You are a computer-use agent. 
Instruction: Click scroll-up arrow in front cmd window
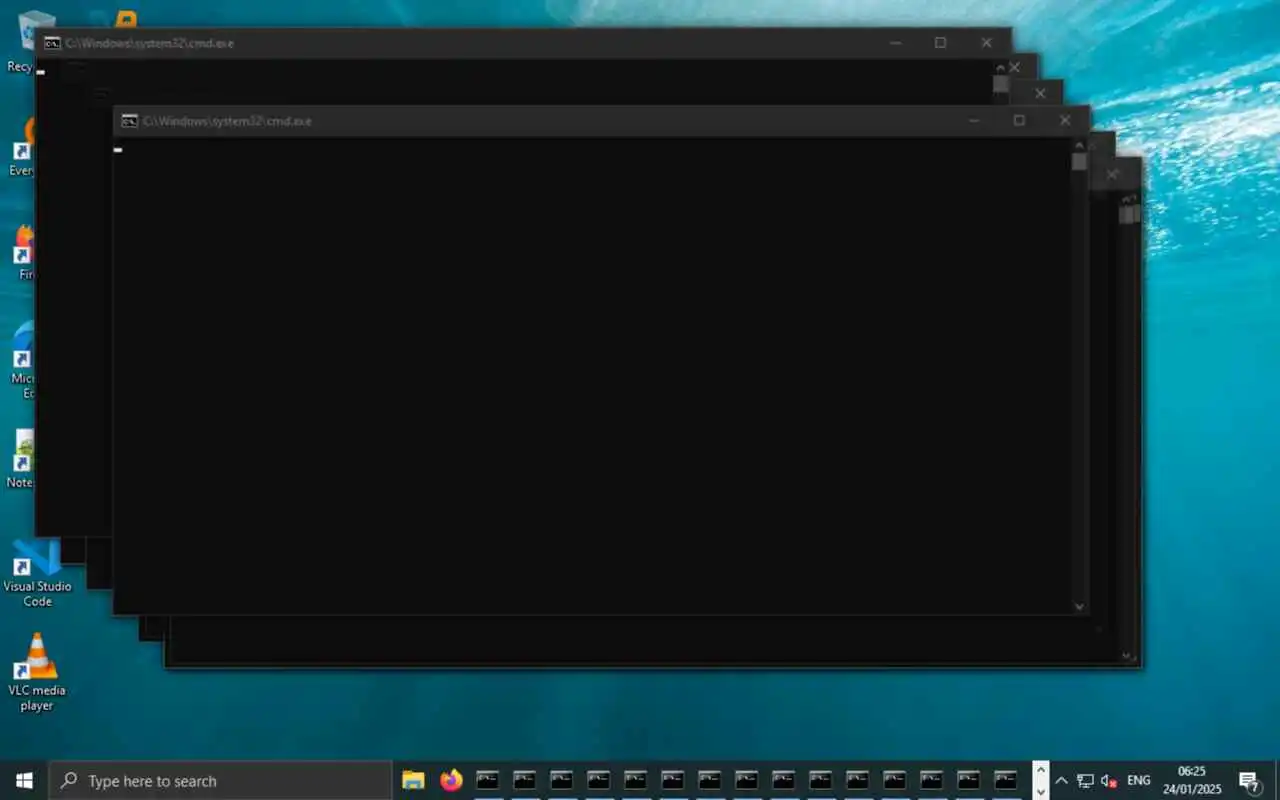point(1079,145)
